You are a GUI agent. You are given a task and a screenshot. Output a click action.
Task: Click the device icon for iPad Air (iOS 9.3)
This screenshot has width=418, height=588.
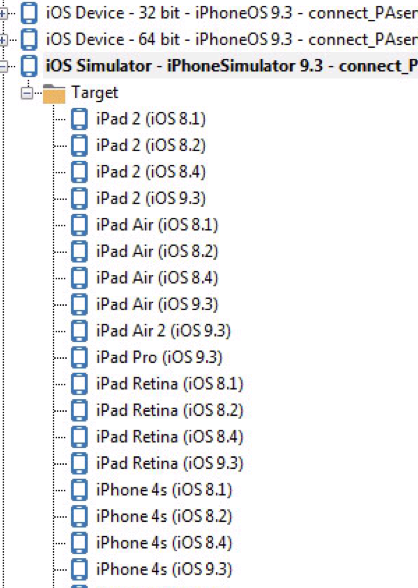[x=79, y=304]
